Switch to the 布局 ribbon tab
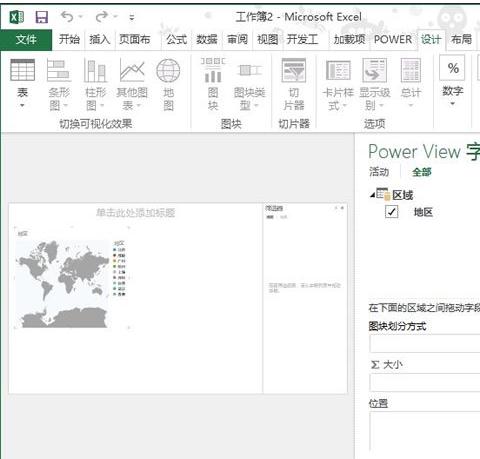 (x=462, y=40)
